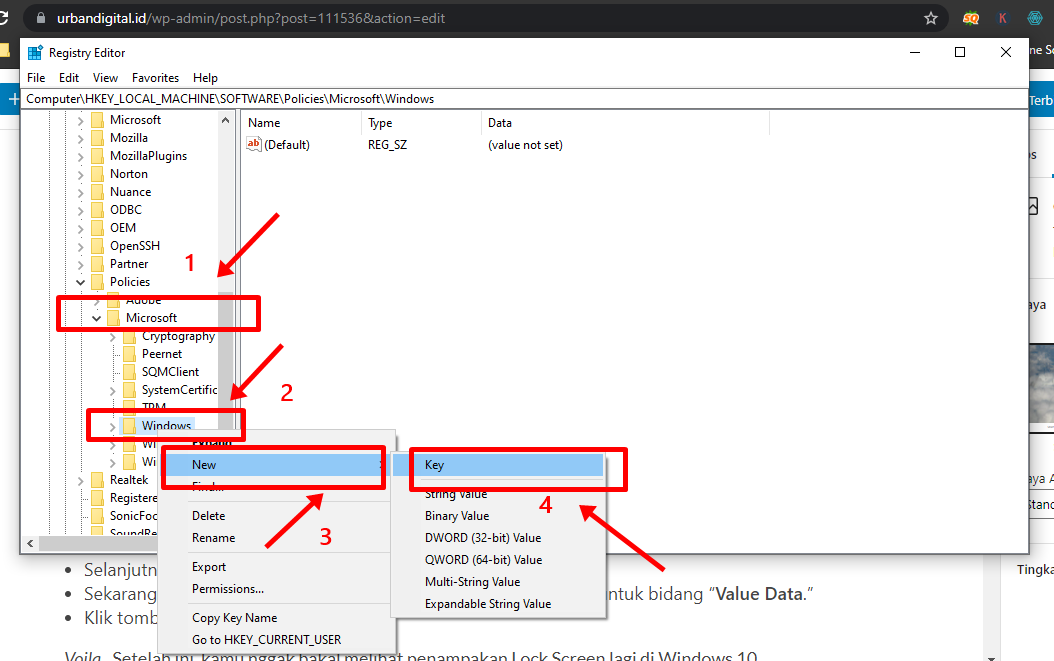Open the Favorites menu in Registry Editor

[x=155, y=78]
